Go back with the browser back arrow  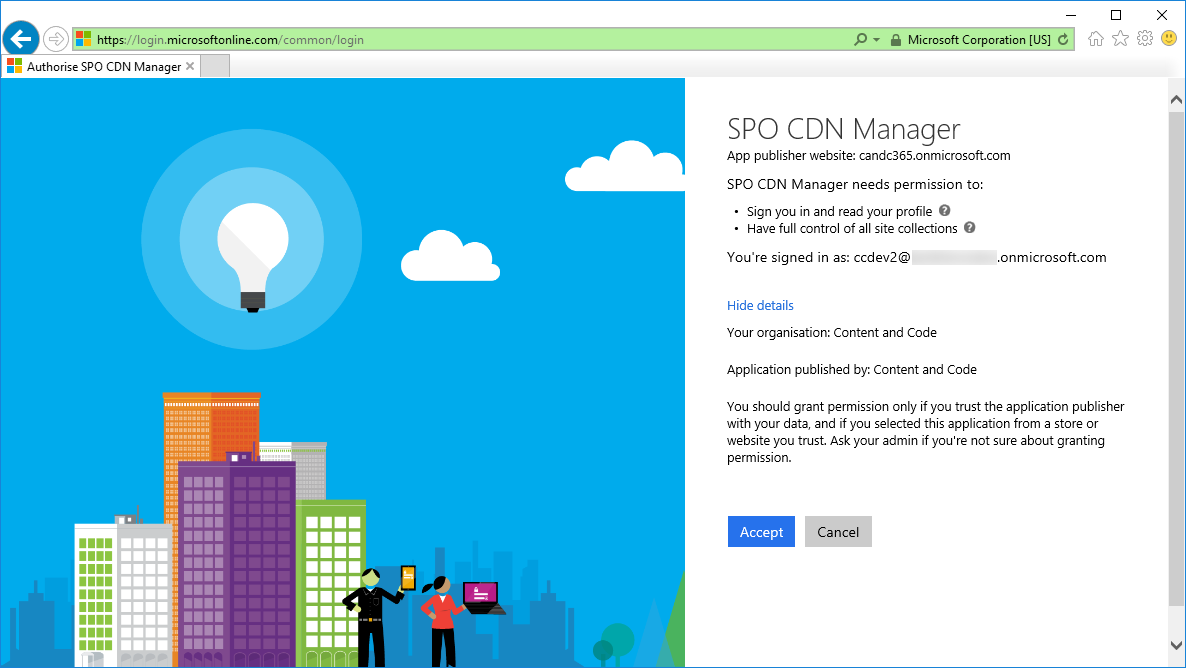click(21, 39)
